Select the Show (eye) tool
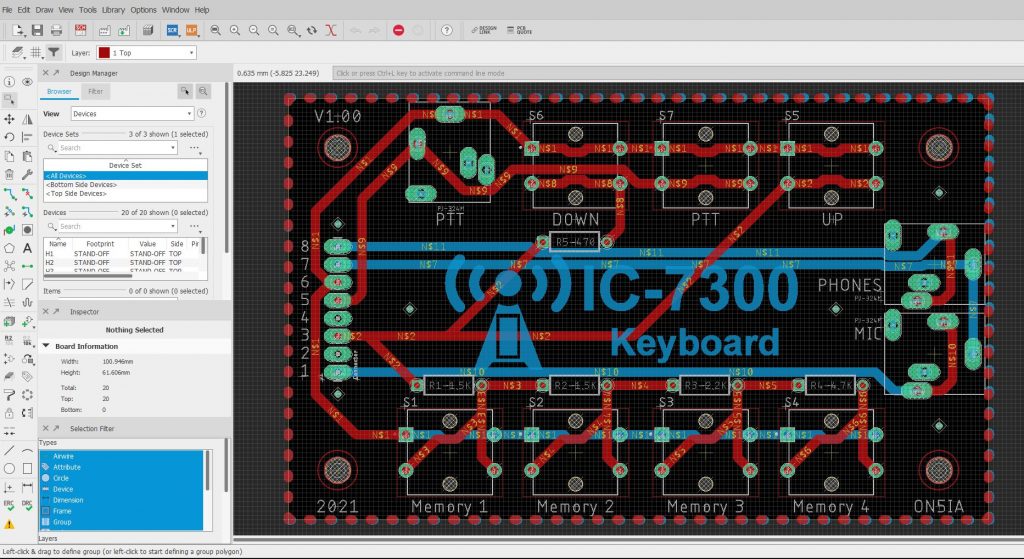 (27, 82)
